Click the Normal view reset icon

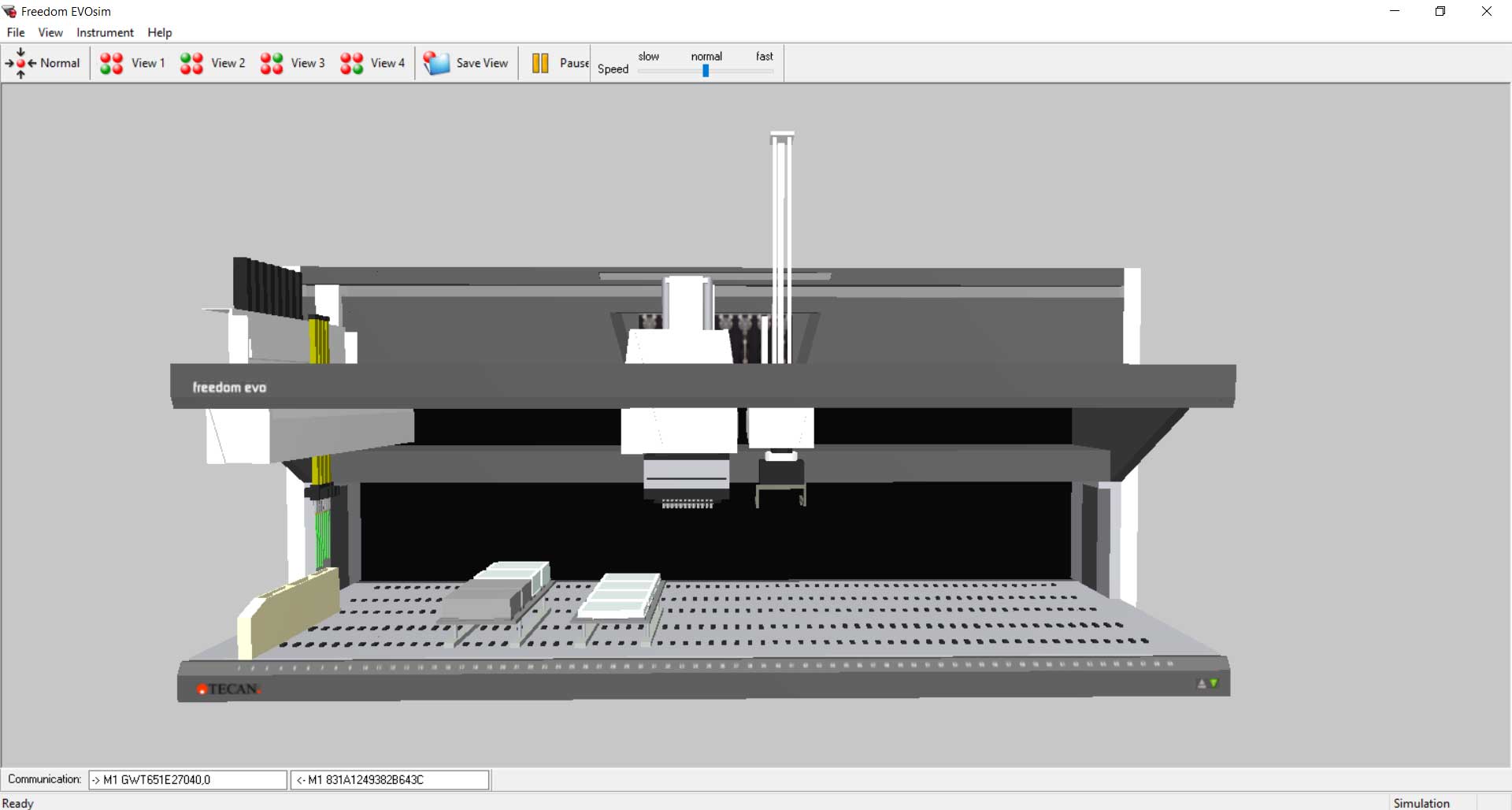pyautogui.click(x=21, y=63)
